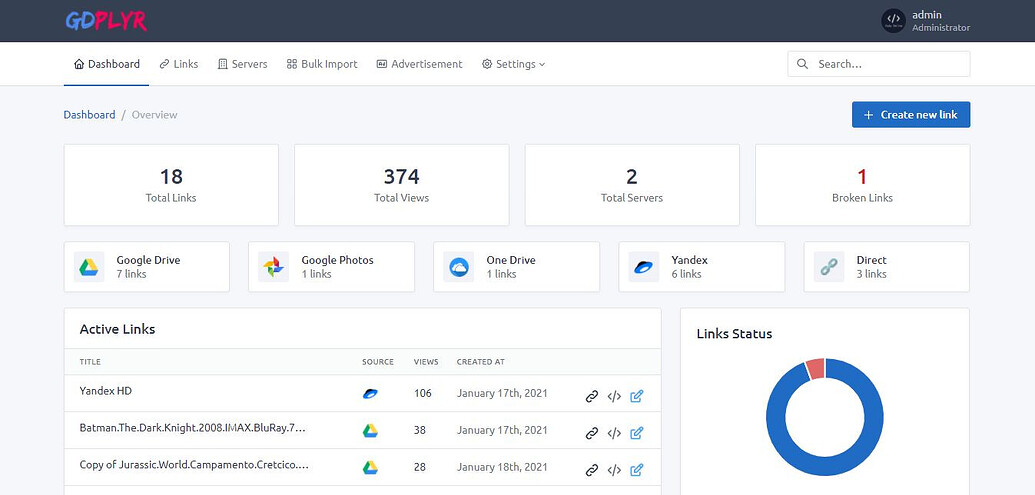This screenshot has width=1035, height=495.
Task: Click the red segment of Links Status chart
Action: (816, 369)
